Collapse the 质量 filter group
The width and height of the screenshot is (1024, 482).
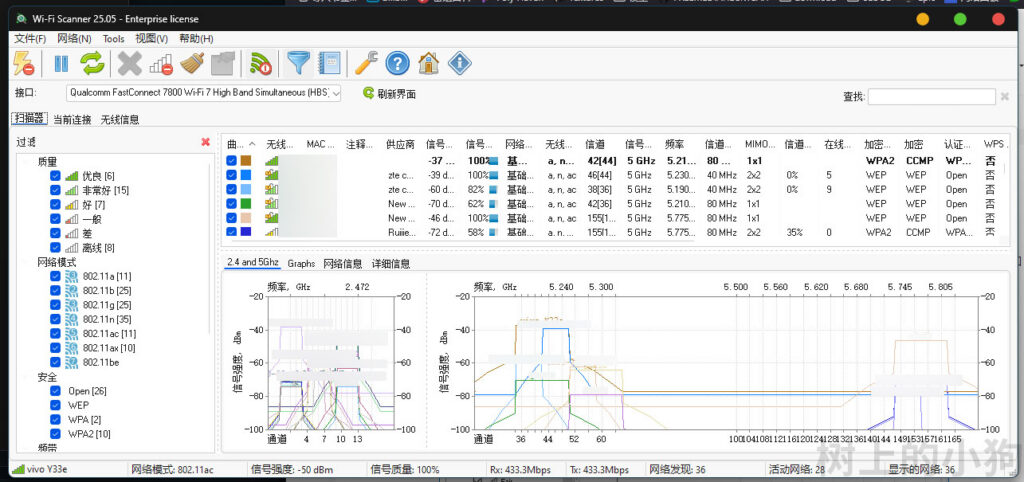click(x=27, y=161)
